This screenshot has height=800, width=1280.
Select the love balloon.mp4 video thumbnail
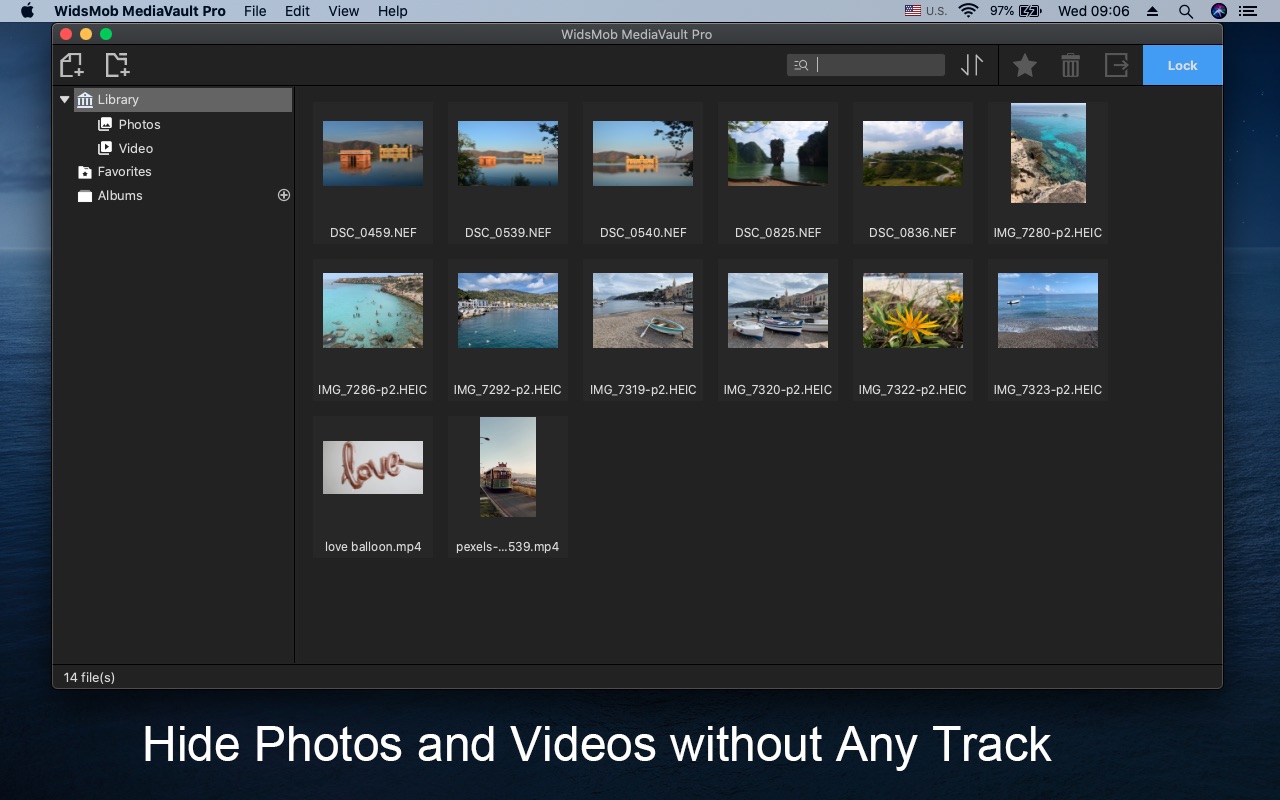click(373, 467)
